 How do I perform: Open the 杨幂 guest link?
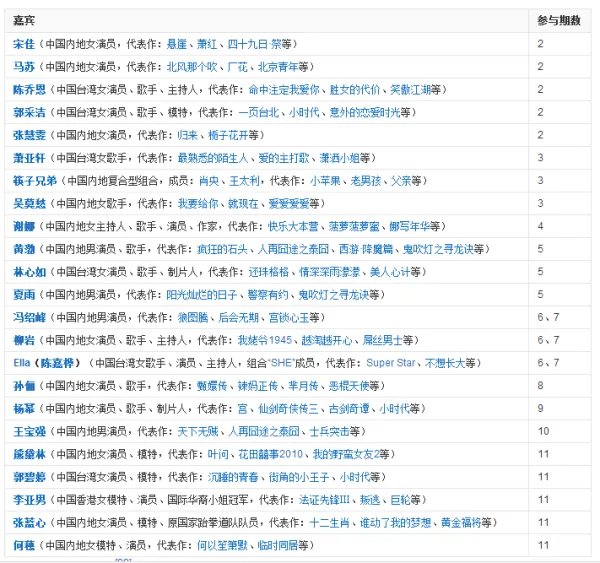coord(24,409)
